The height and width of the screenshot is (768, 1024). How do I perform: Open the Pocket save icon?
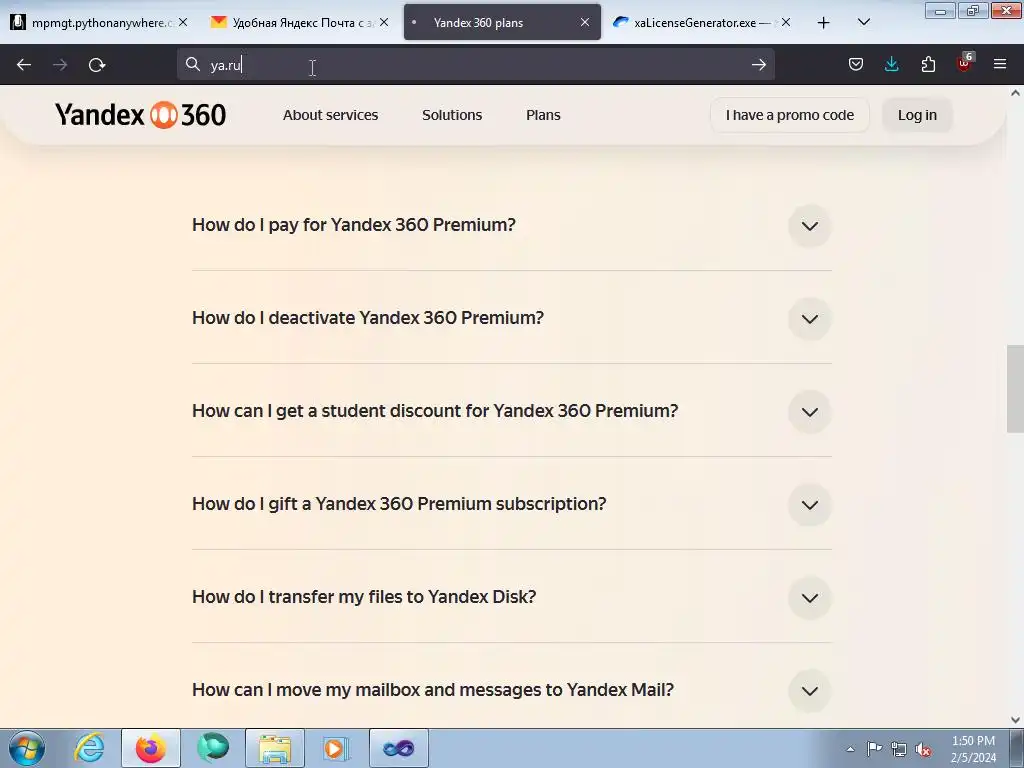coord(856,64)
